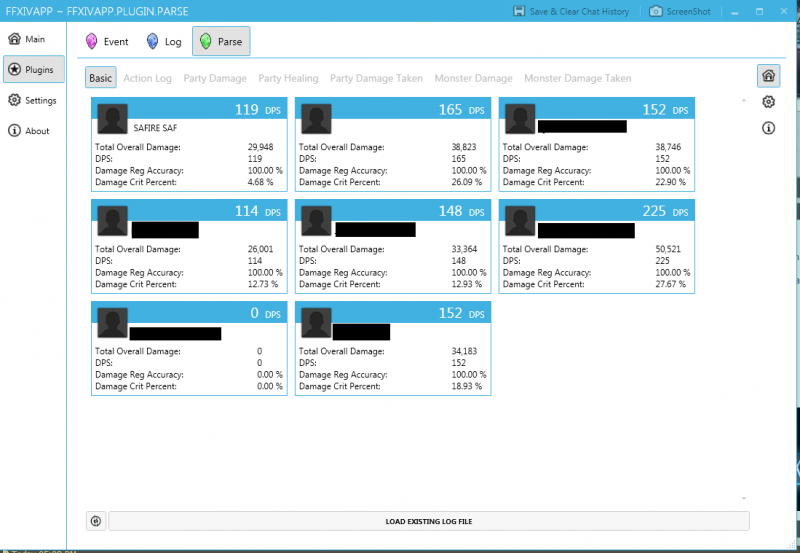This screenshot has height=553, width=800.
Task: Click the Save & Clear Chat History button
Action: click(571, 11)
